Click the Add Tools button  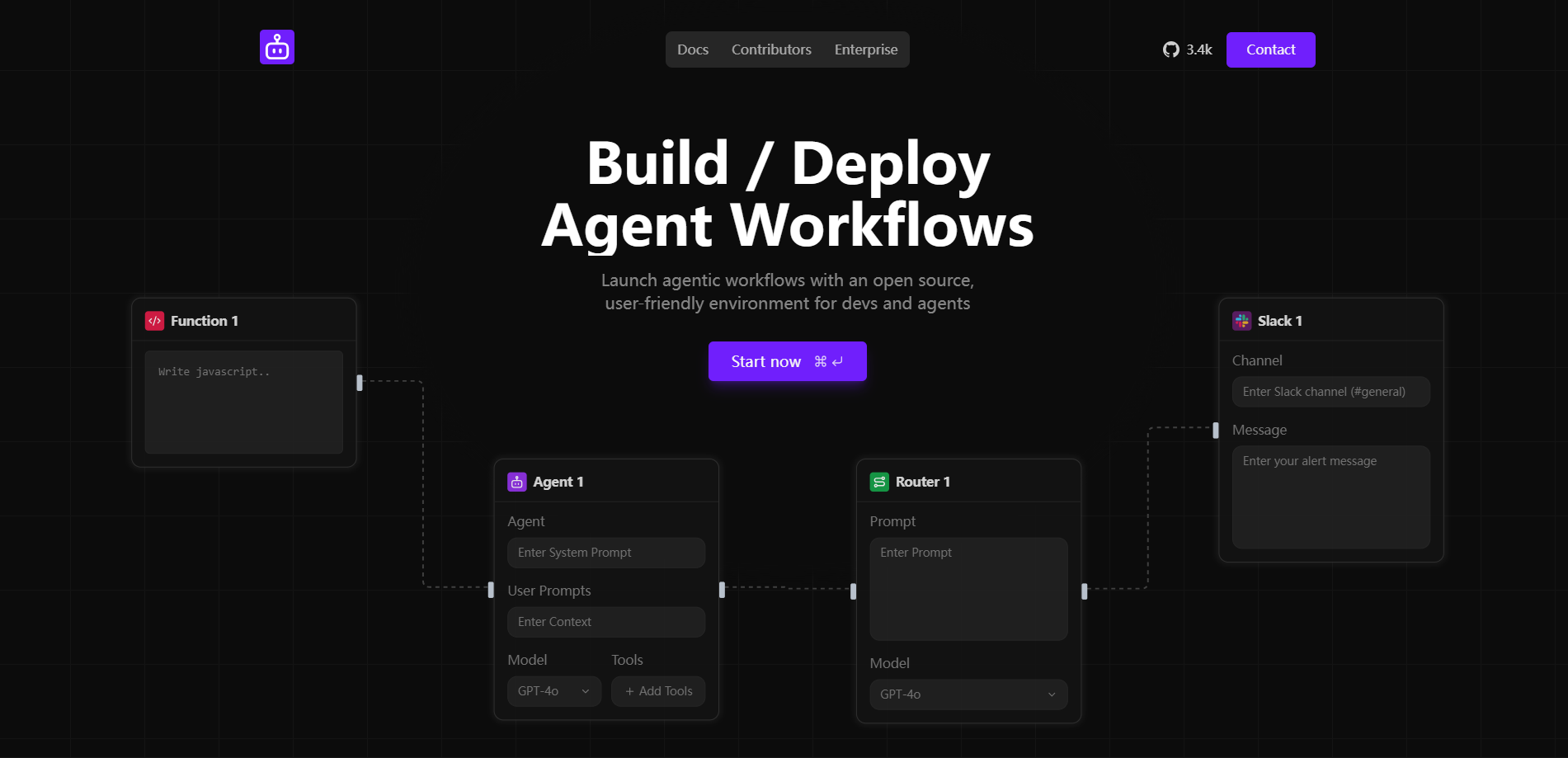[x=658, y=691]
